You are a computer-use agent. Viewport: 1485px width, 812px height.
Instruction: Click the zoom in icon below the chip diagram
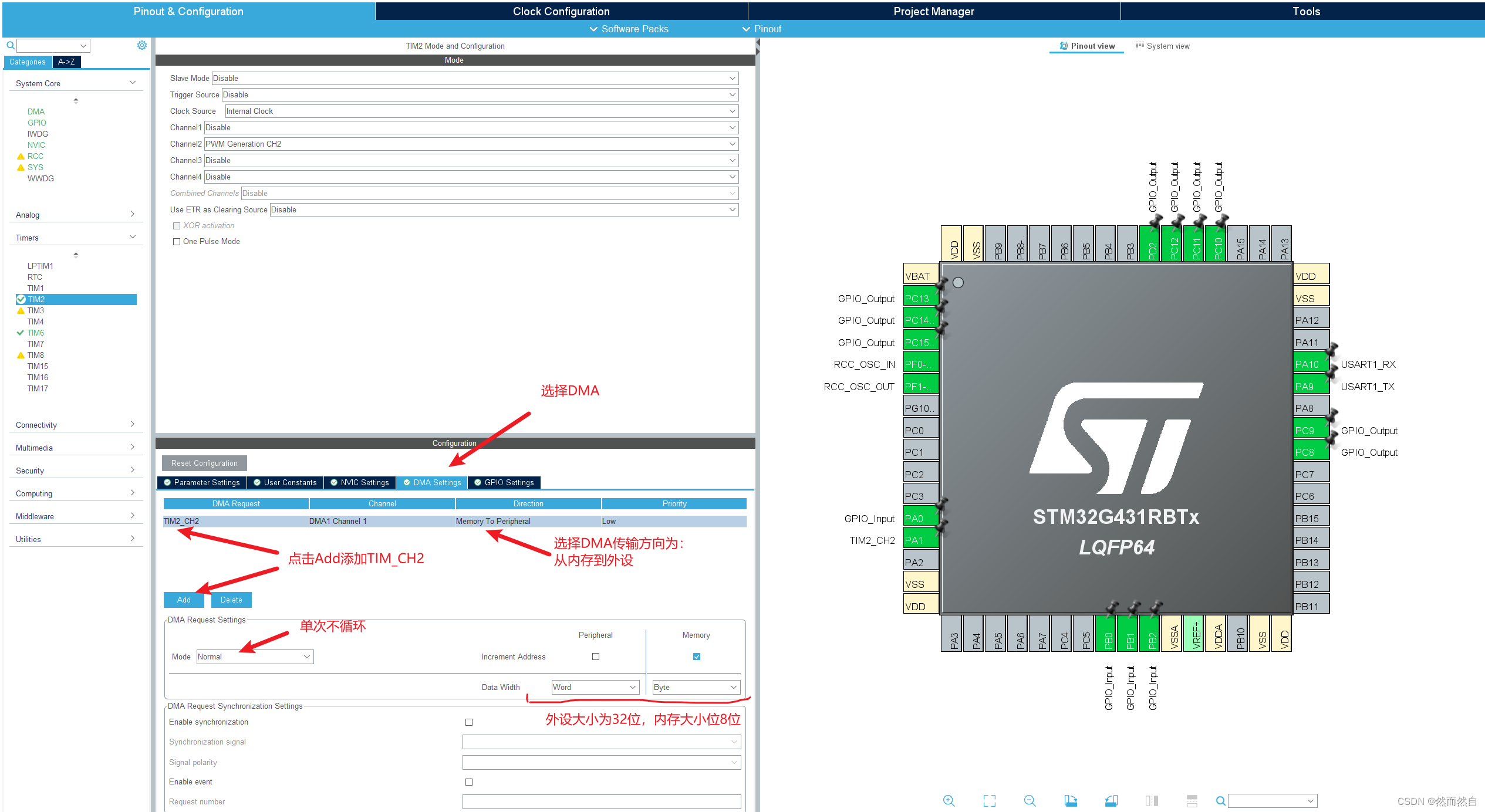click(949, 800)
